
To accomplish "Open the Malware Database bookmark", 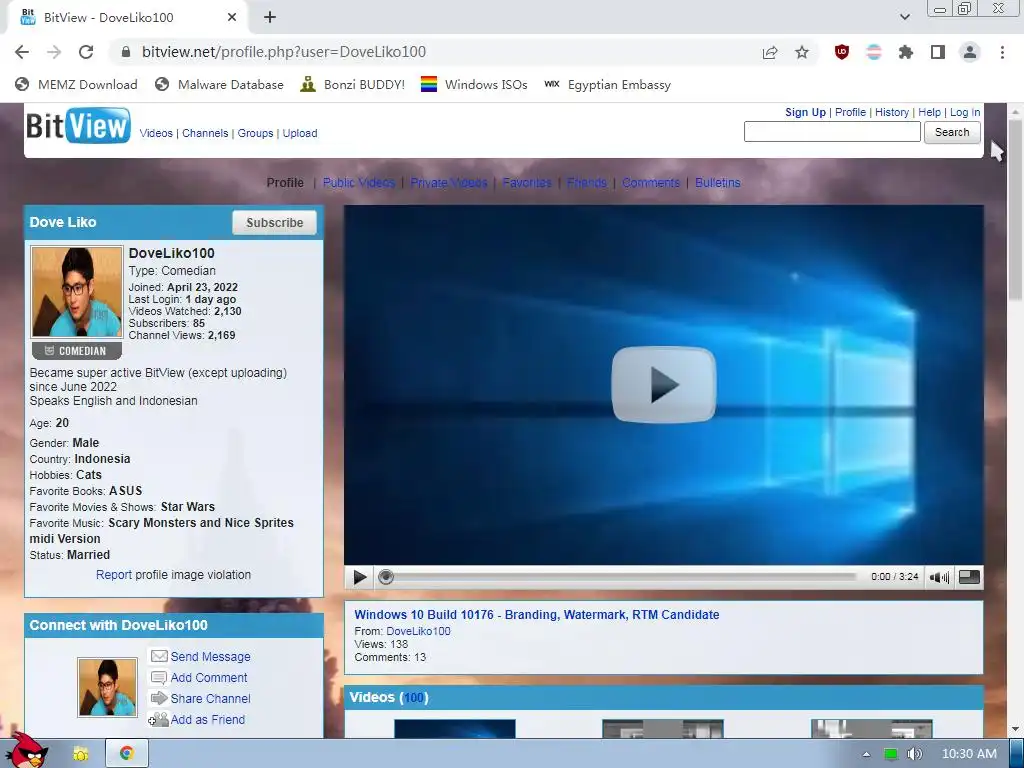I will pyautogui.click(x=219, y=85).
